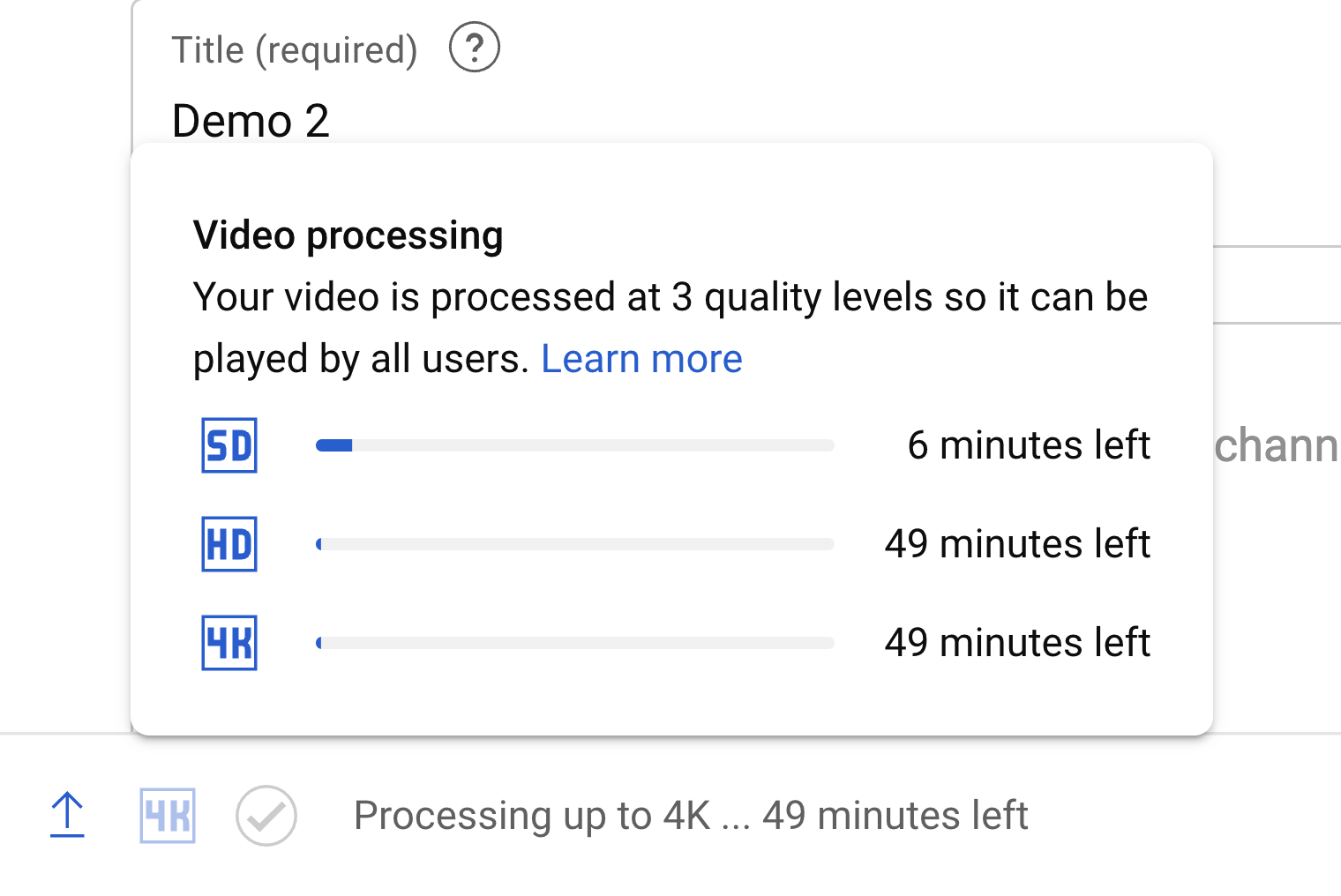The image size is (1341, 896).
Task: Click the SD quality icon
Action: [229, 445]
